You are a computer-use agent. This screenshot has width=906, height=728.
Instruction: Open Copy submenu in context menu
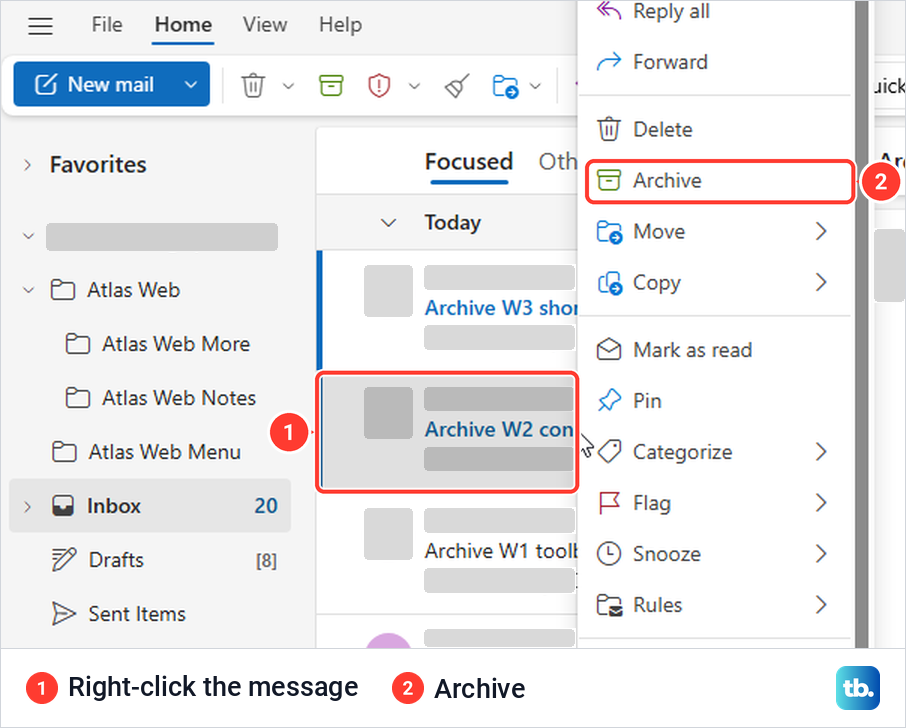(715, 283)
